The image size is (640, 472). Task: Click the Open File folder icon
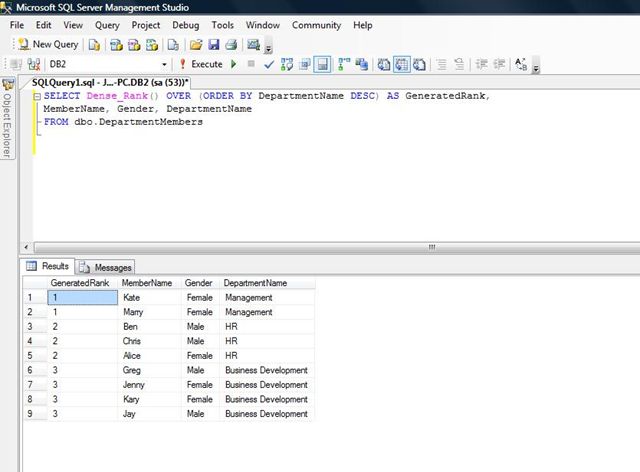tap(196, 44)
